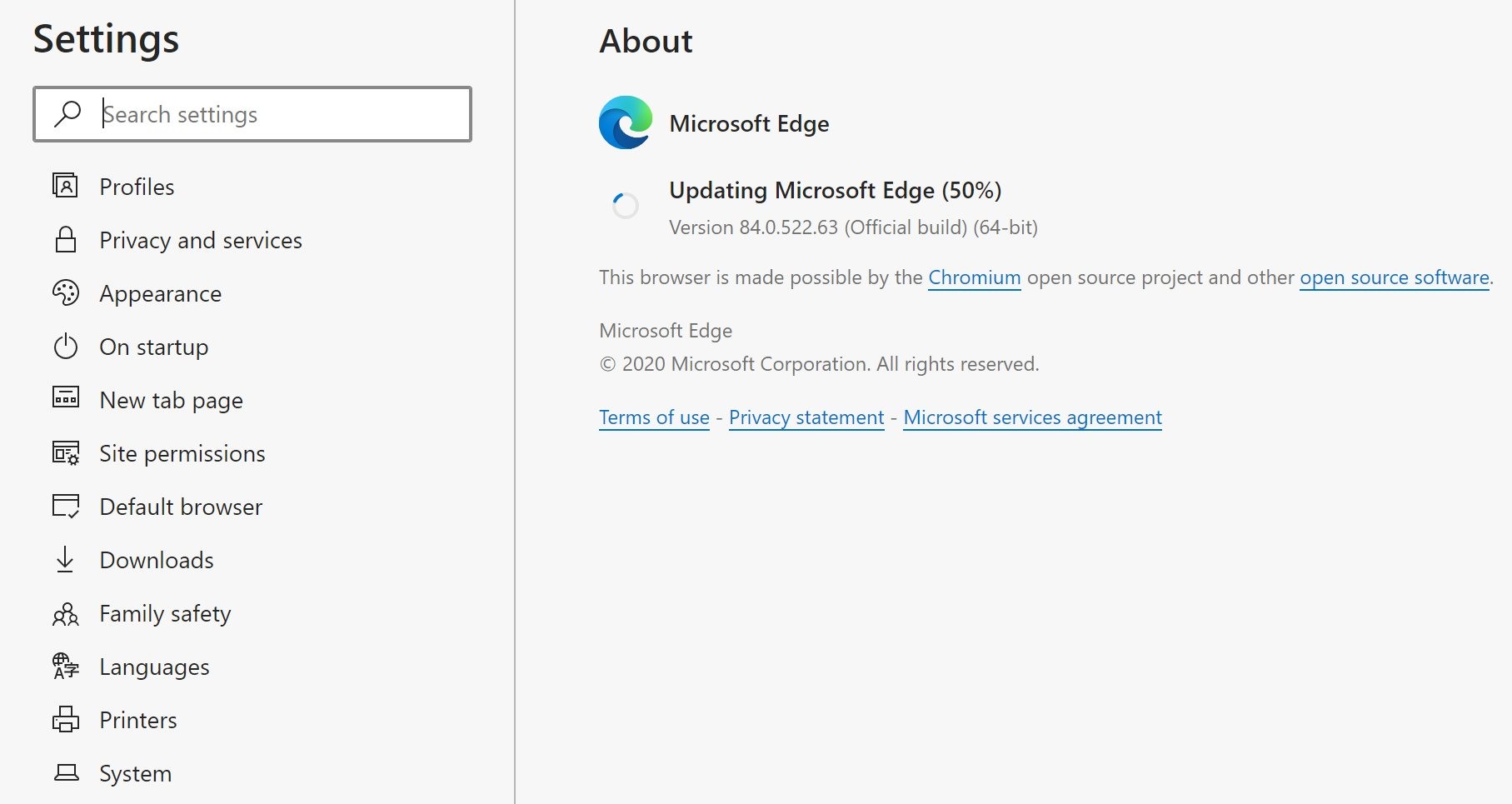Click the magnifier icon in the search box
Viewport: 1512px width, 804px height.
(67, 114)
